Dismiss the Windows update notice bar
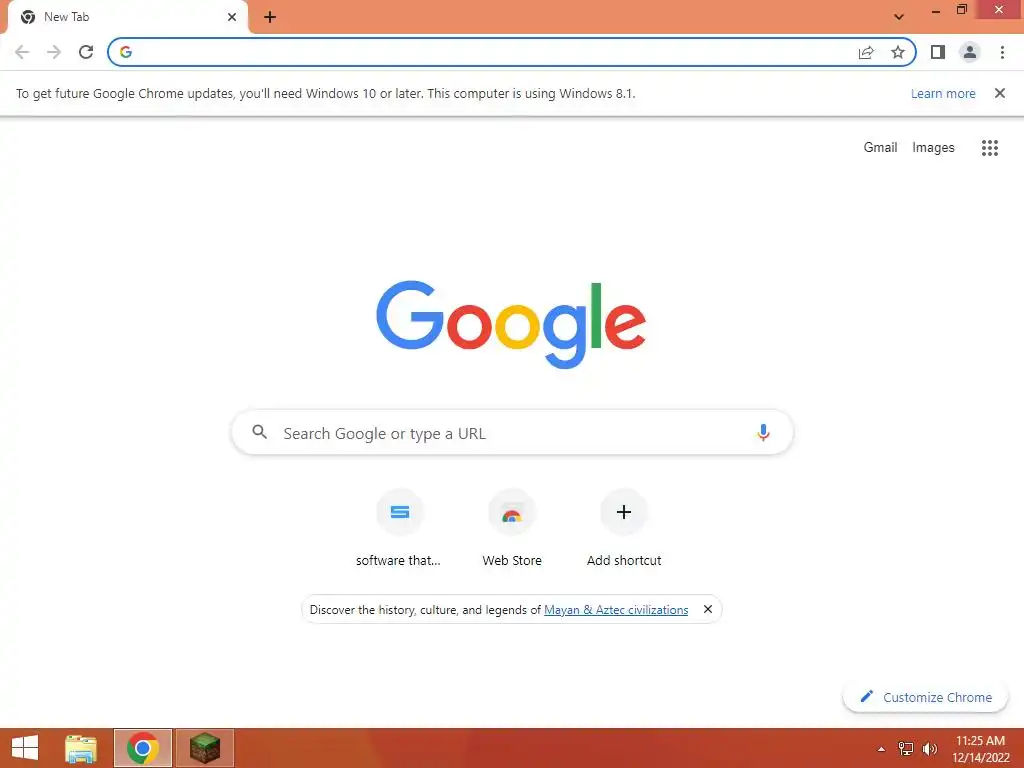Viewport: 1024px width, 768px height. [1000, 93]
